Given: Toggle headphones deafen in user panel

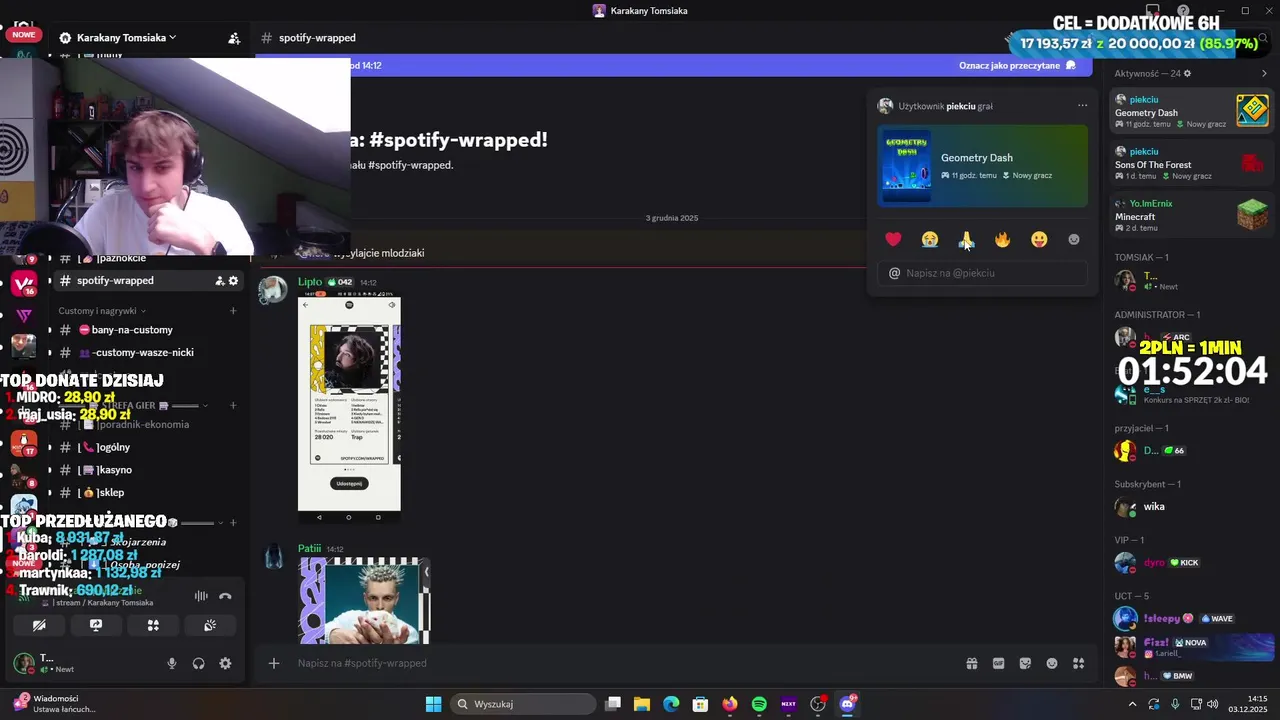Looking at the screenshot, I should 199,663.
